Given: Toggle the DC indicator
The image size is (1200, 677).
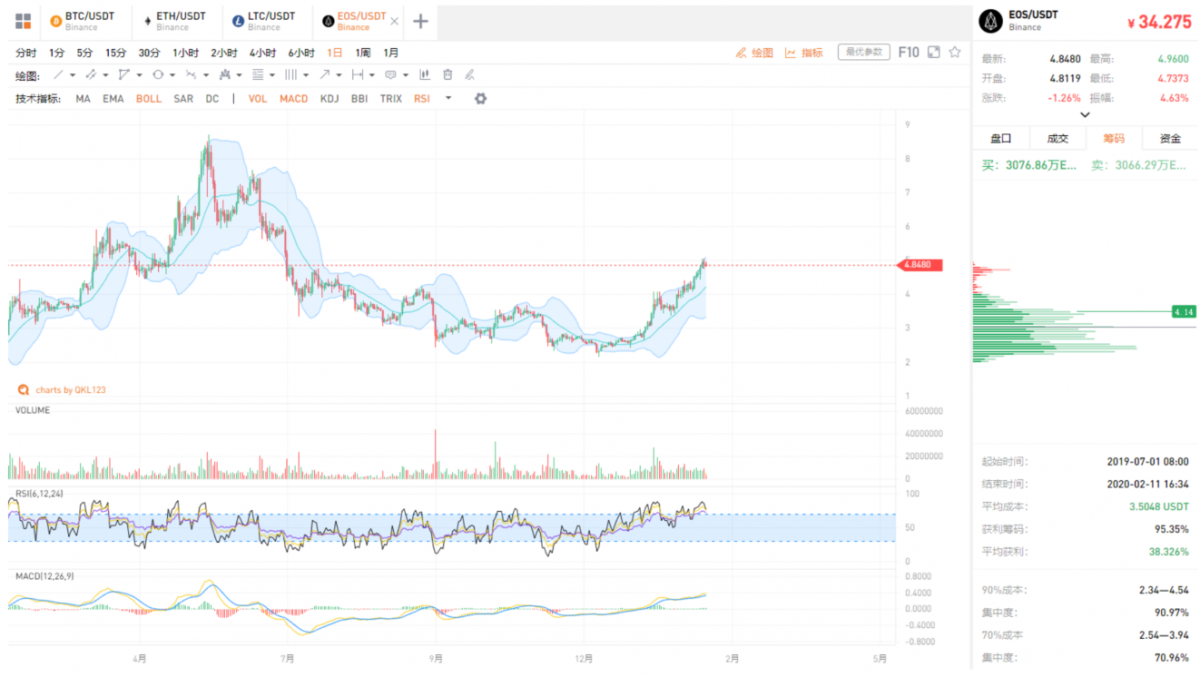Looking at the screenshot, I should (x=212, y=98).
